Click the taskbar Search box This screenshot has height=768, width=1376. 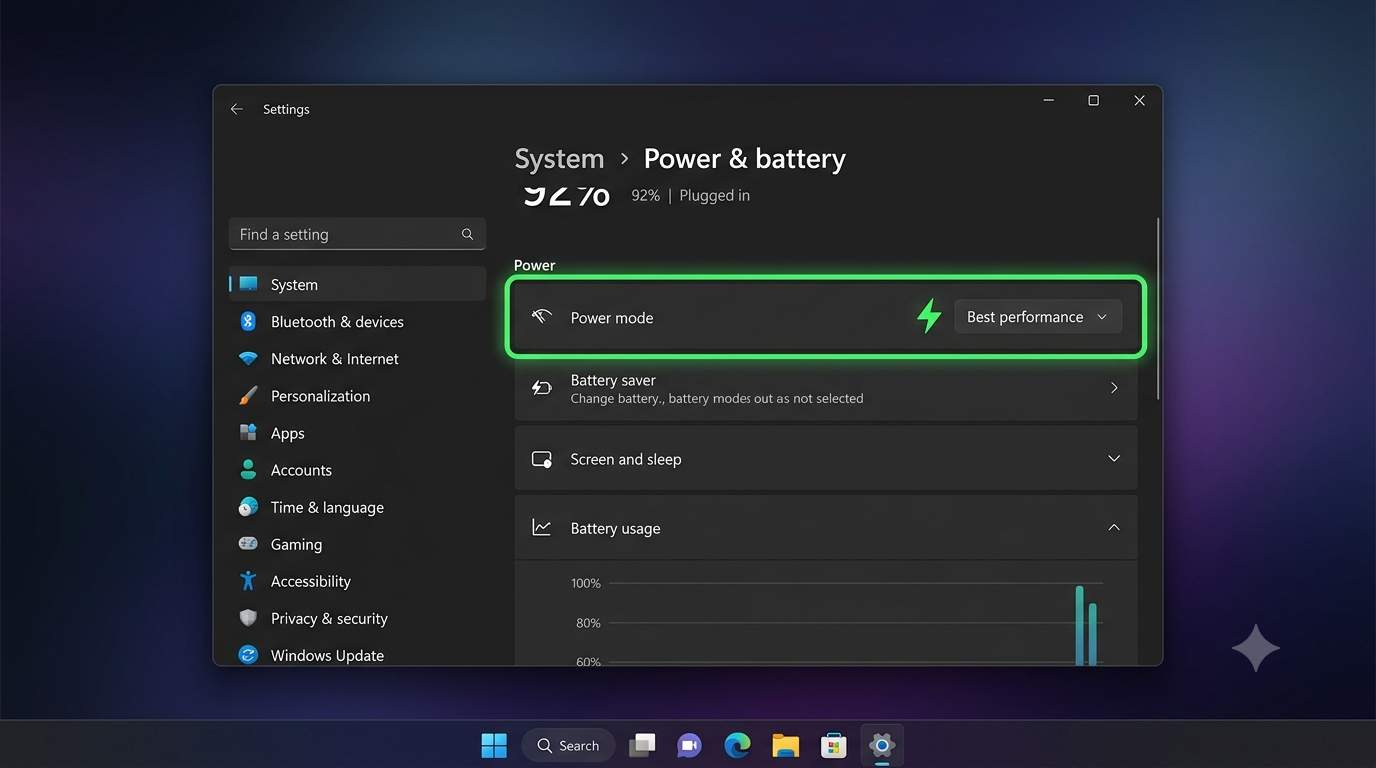568,745
